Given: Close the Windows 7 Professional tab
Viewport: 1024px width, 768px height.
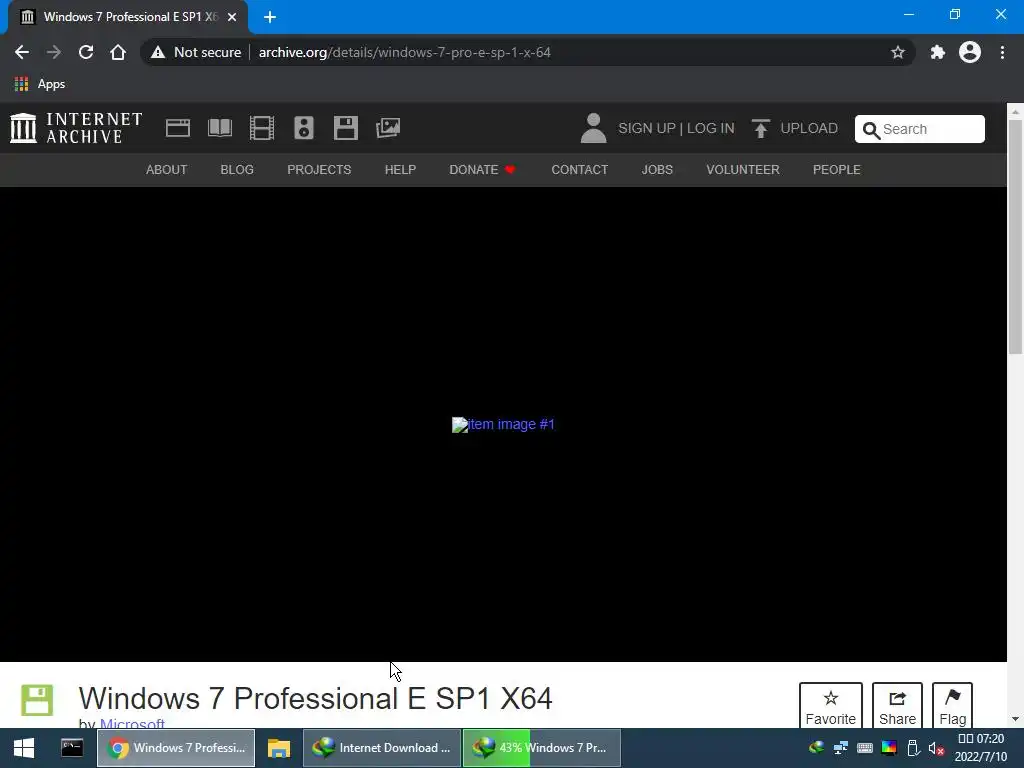Looking at the screenshot, I should (x=232, y=17).
